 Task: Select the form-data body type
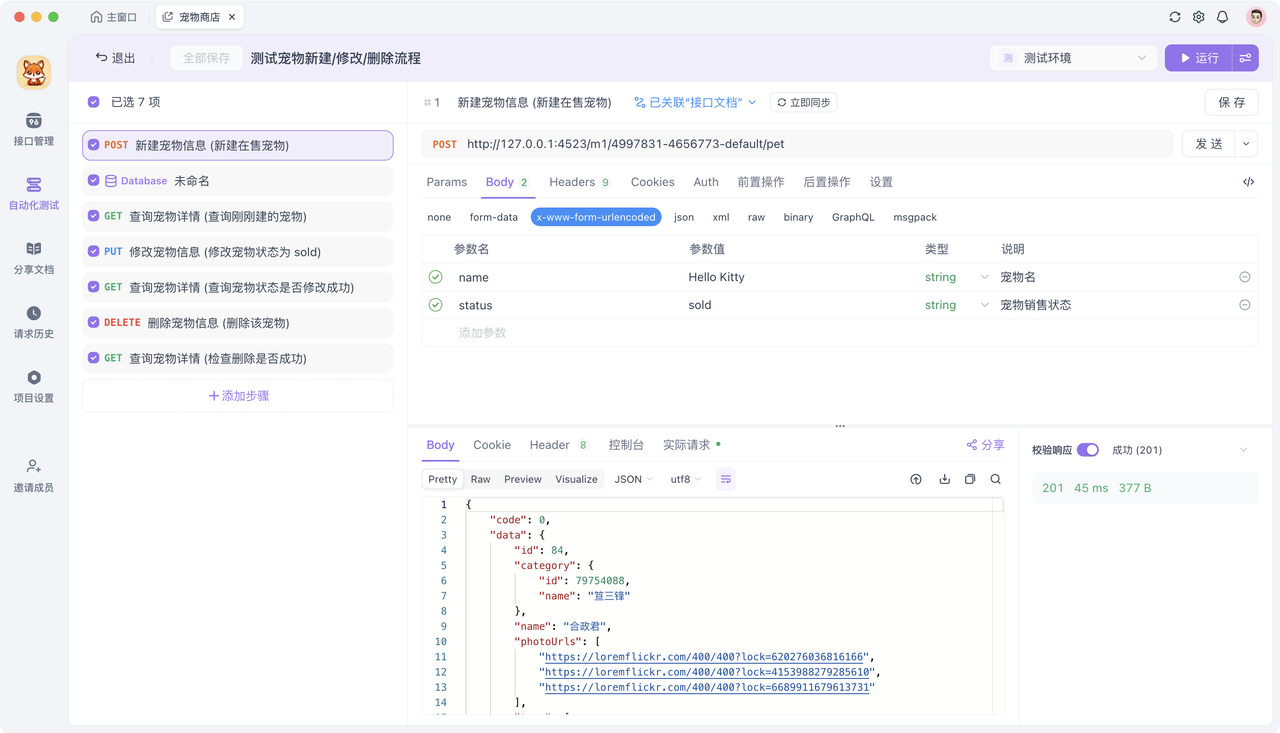click(x=494, y=217)
